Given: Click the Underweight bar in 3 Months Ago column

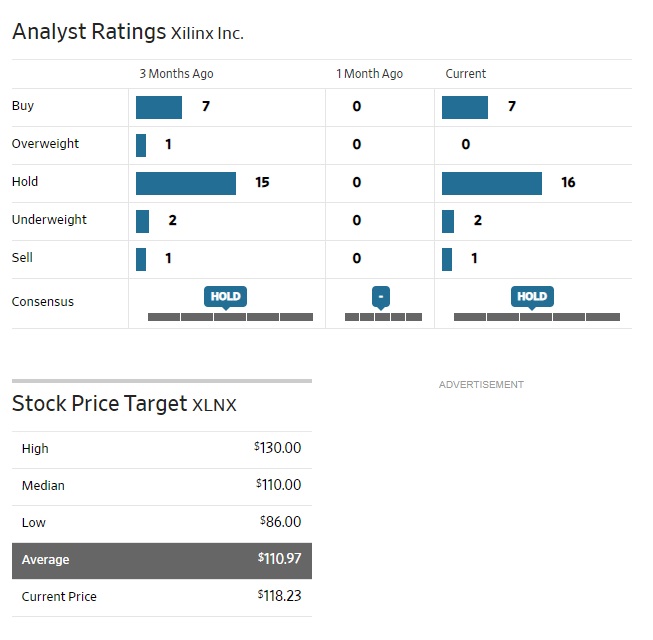Looking at the screenshot, I should tap(143, 221).
